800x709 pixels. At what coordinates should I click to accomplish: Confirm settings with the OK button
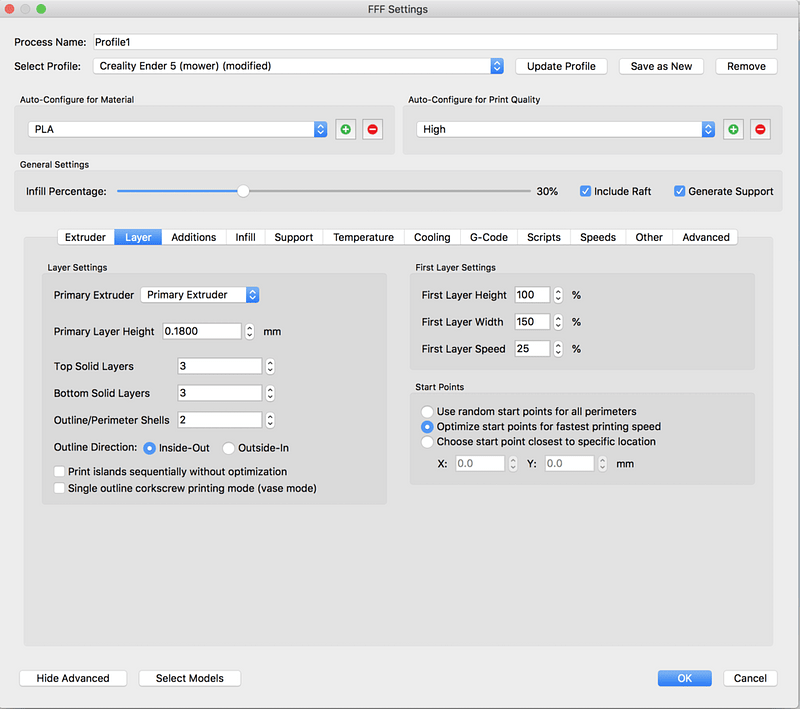point(684,678)
